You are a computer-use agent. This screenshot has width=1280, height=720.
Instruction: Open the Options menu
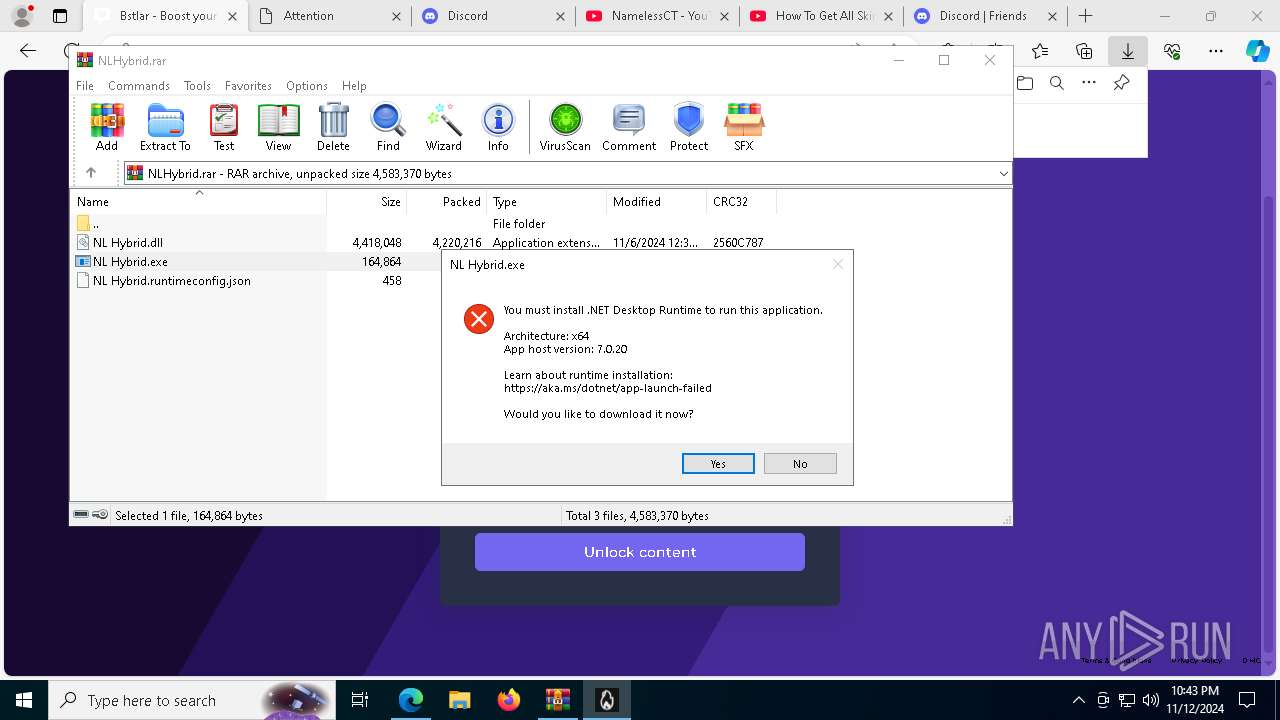tap(307, 86)
